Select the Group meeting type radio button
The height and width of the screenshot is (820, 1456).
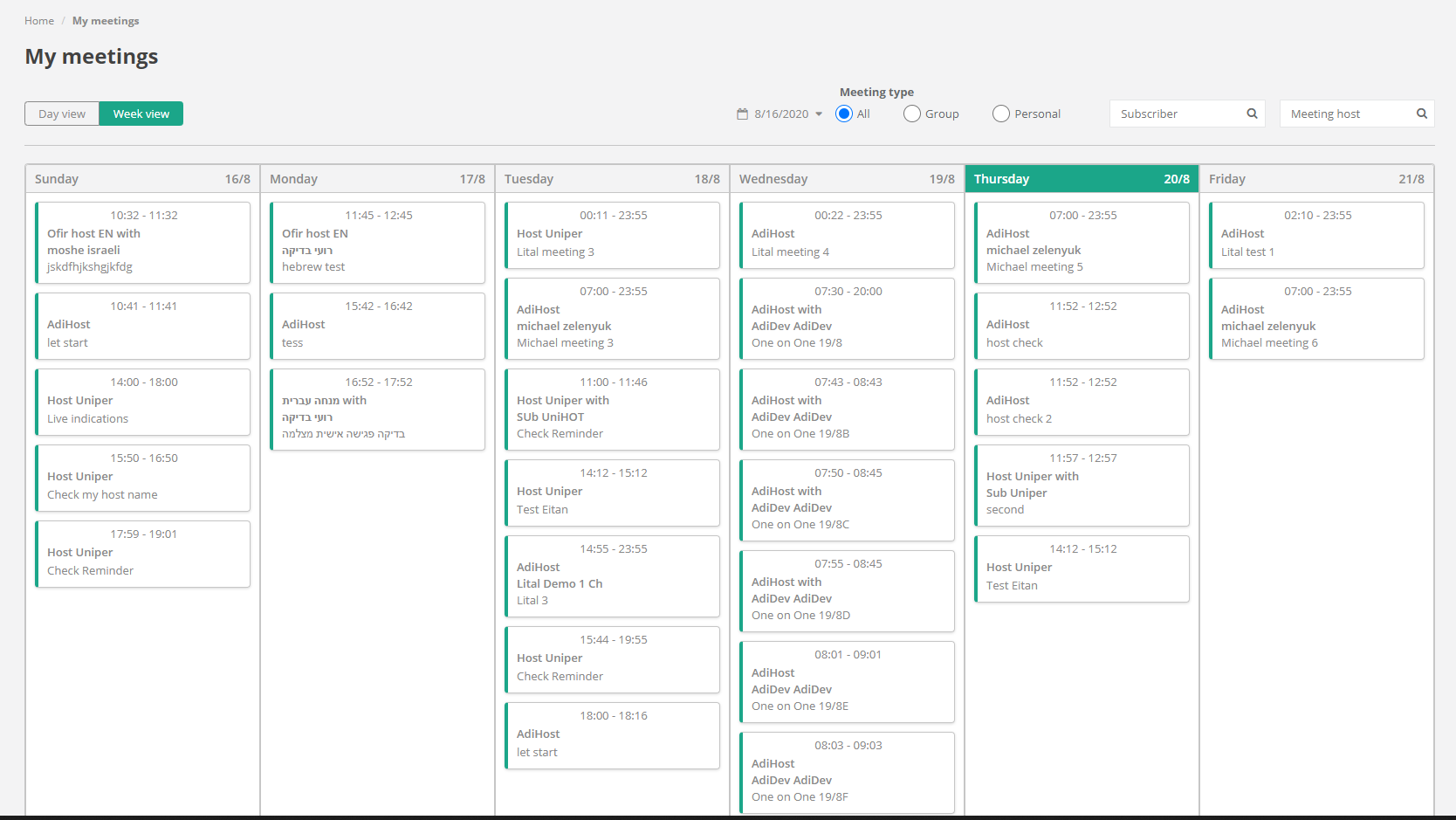pos(912,114)
